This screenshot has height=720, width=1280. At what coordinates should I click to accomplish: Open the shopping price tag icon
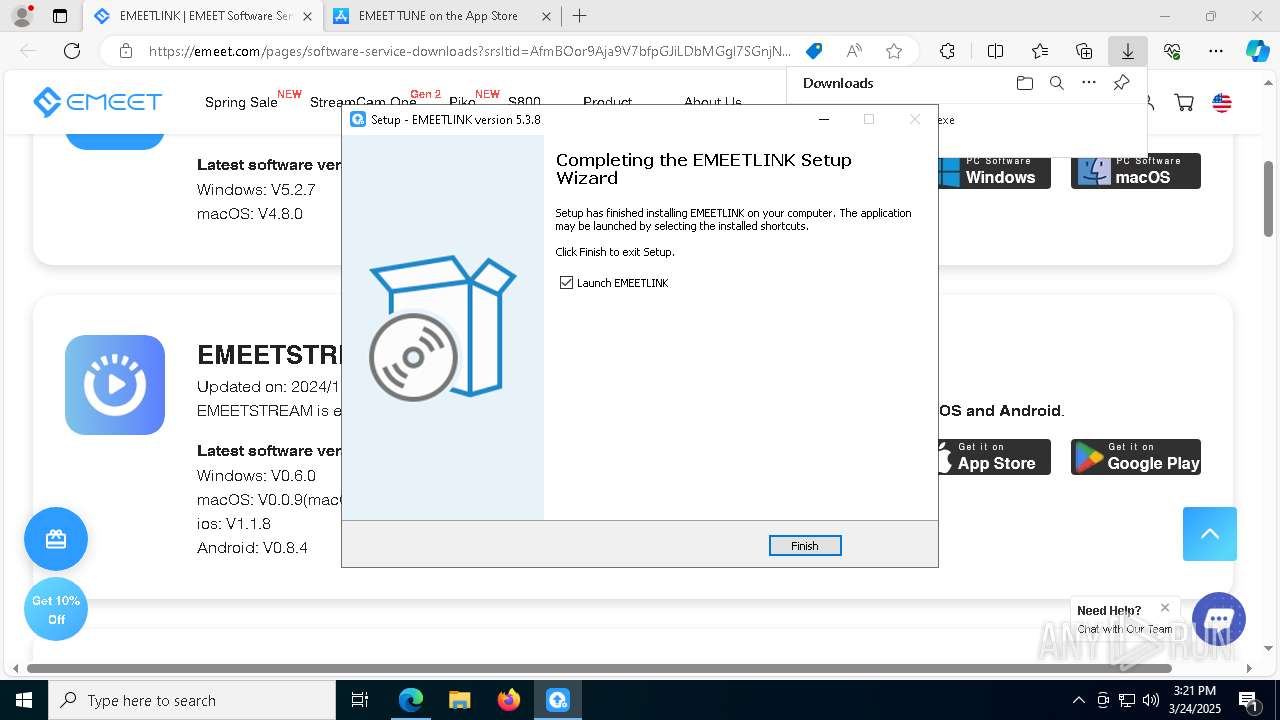(814, 51)
